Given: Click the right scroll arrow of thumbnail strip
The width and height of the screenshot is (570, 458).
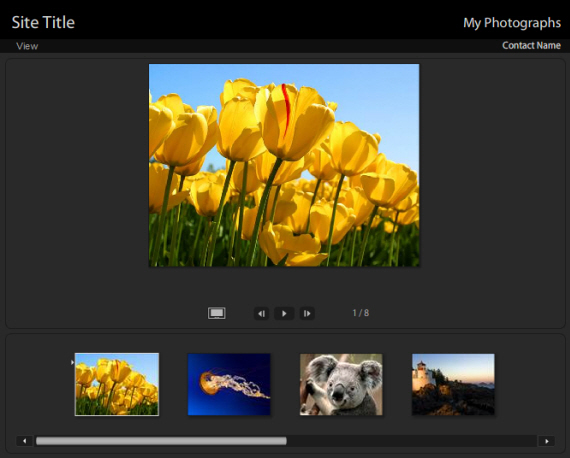Looking at the screenshot, I should [x=546, y=441].
